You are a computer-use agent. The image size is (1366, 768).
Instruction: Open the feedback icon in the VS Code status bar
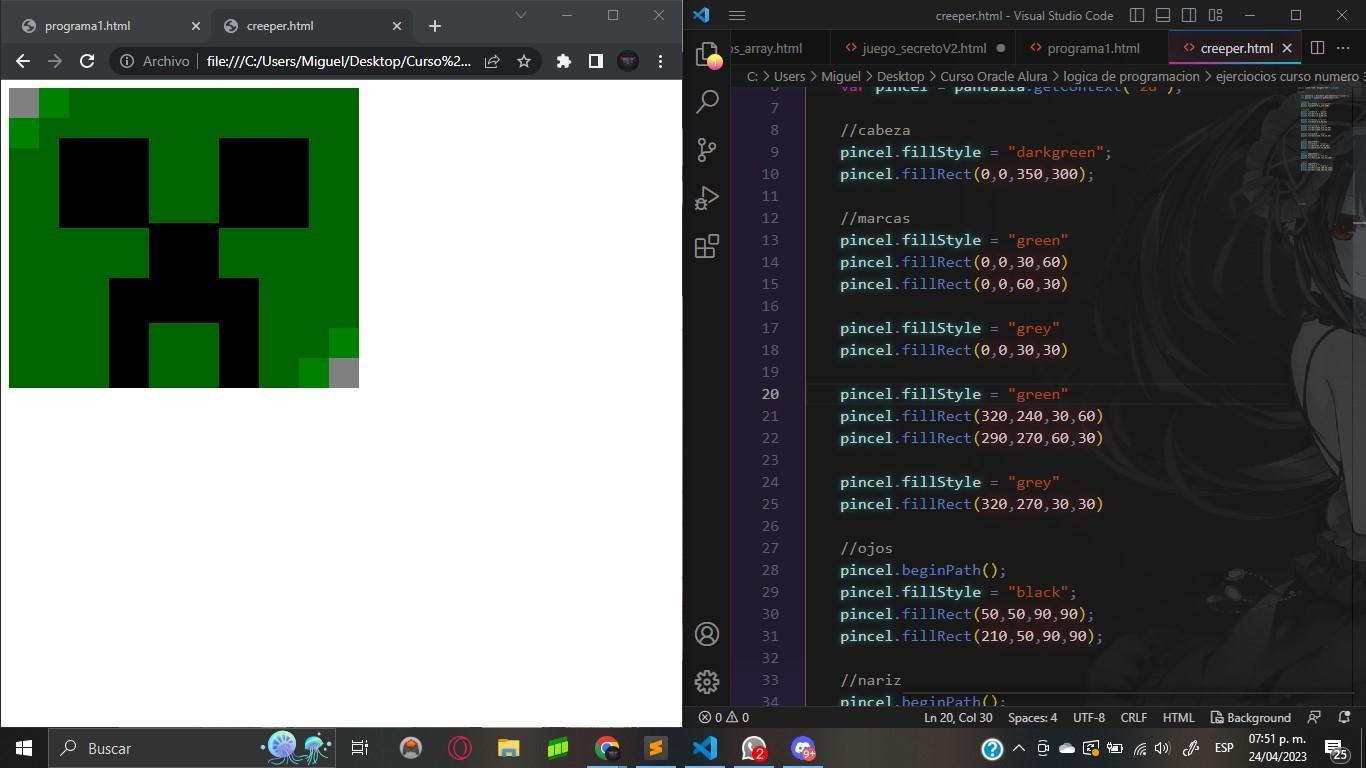[1314, 717]
